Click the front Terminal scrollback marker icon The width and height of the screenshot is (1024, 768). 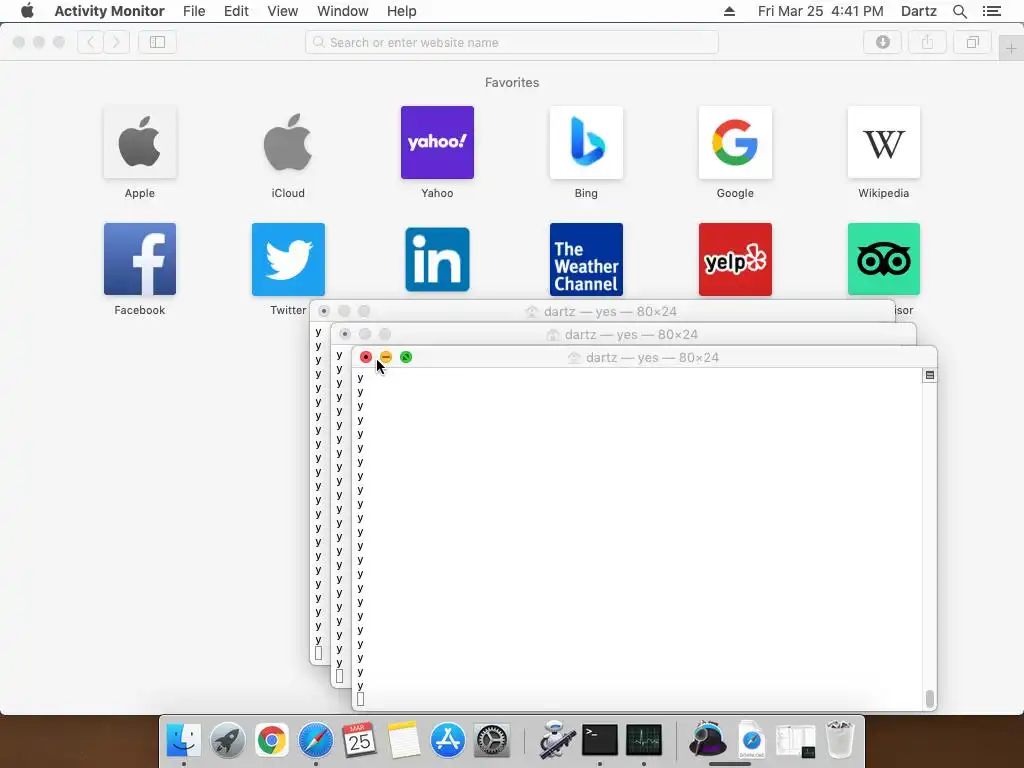[929, 375]
